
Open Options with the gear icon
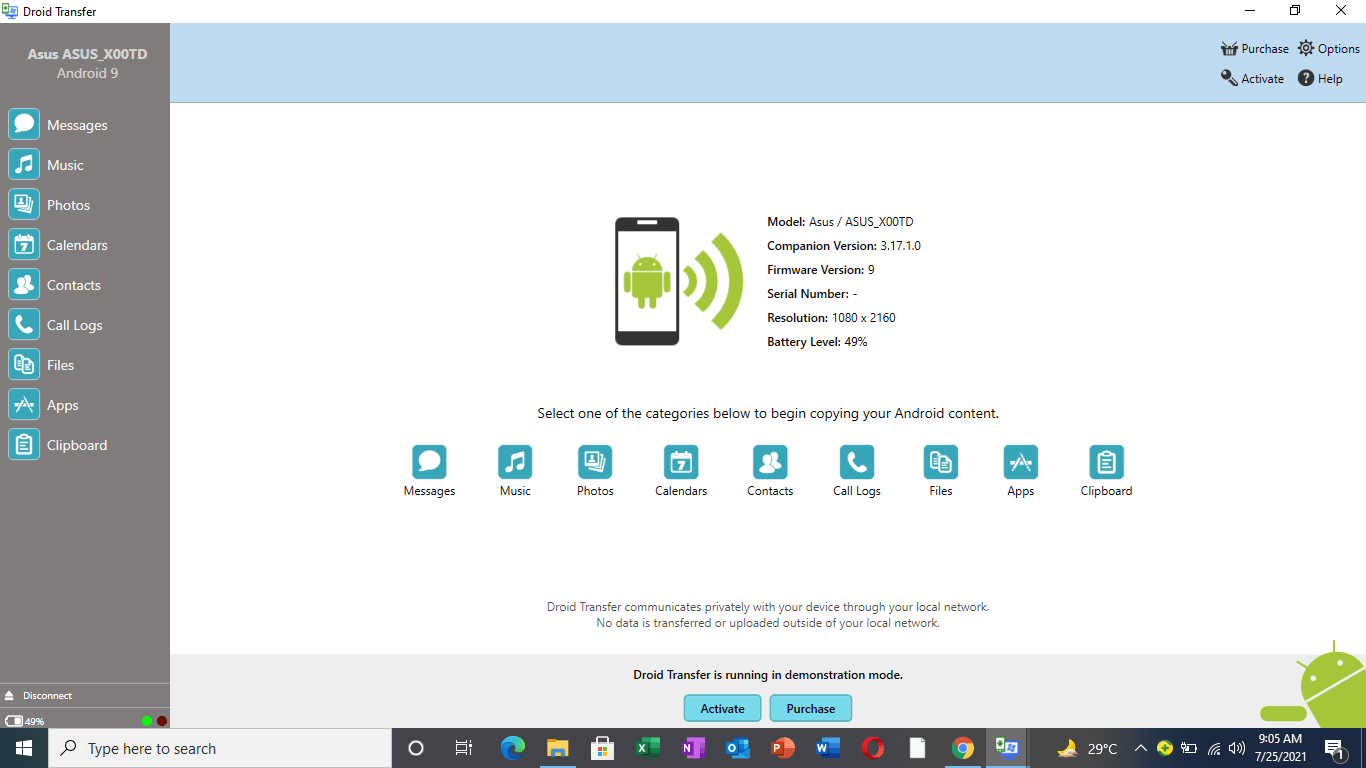click(1329, 49)
